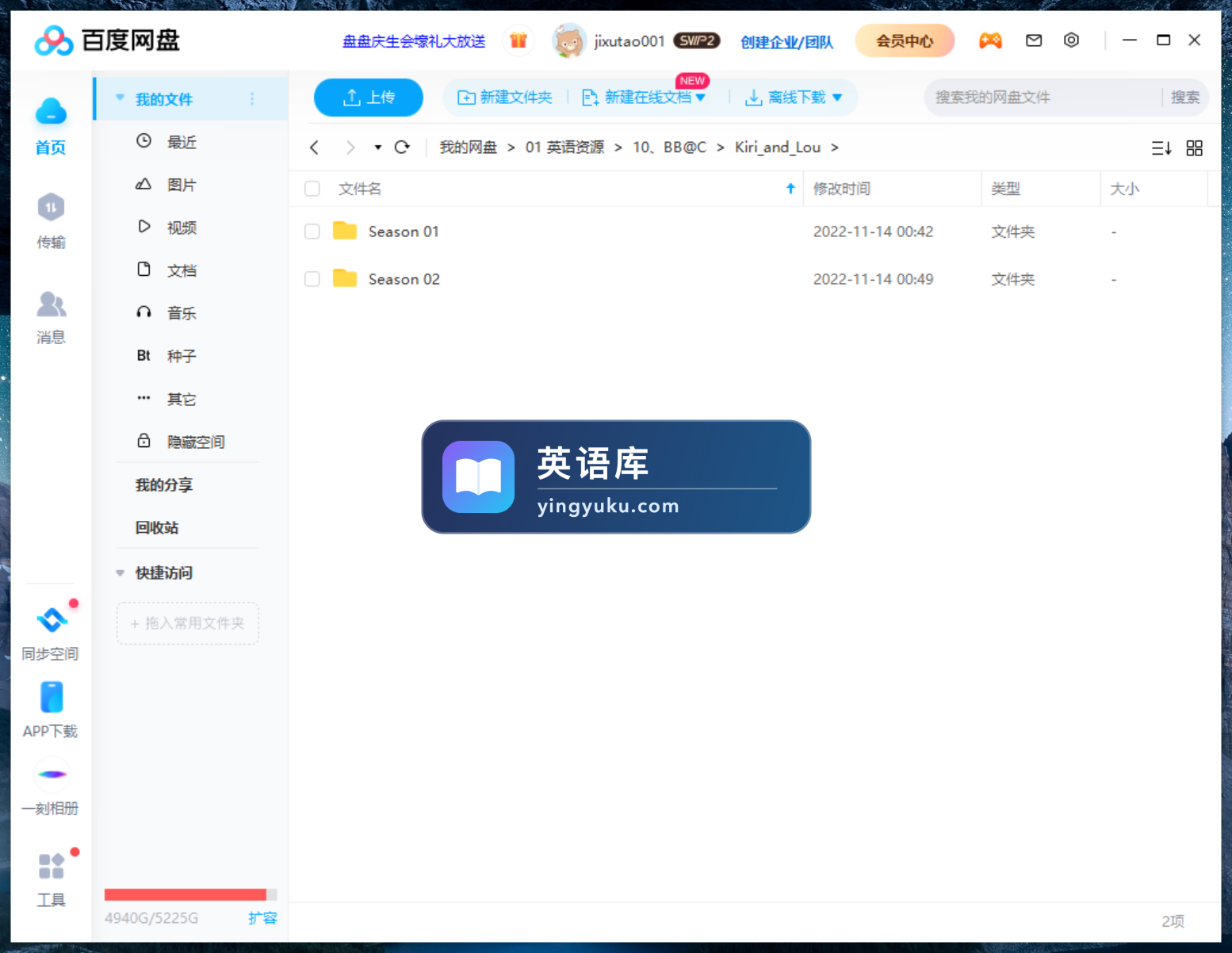Image resolution: width=1232 pixels, height=953 pixels.
Task: Open the mail envelope icon
Action: [1034, 40]
